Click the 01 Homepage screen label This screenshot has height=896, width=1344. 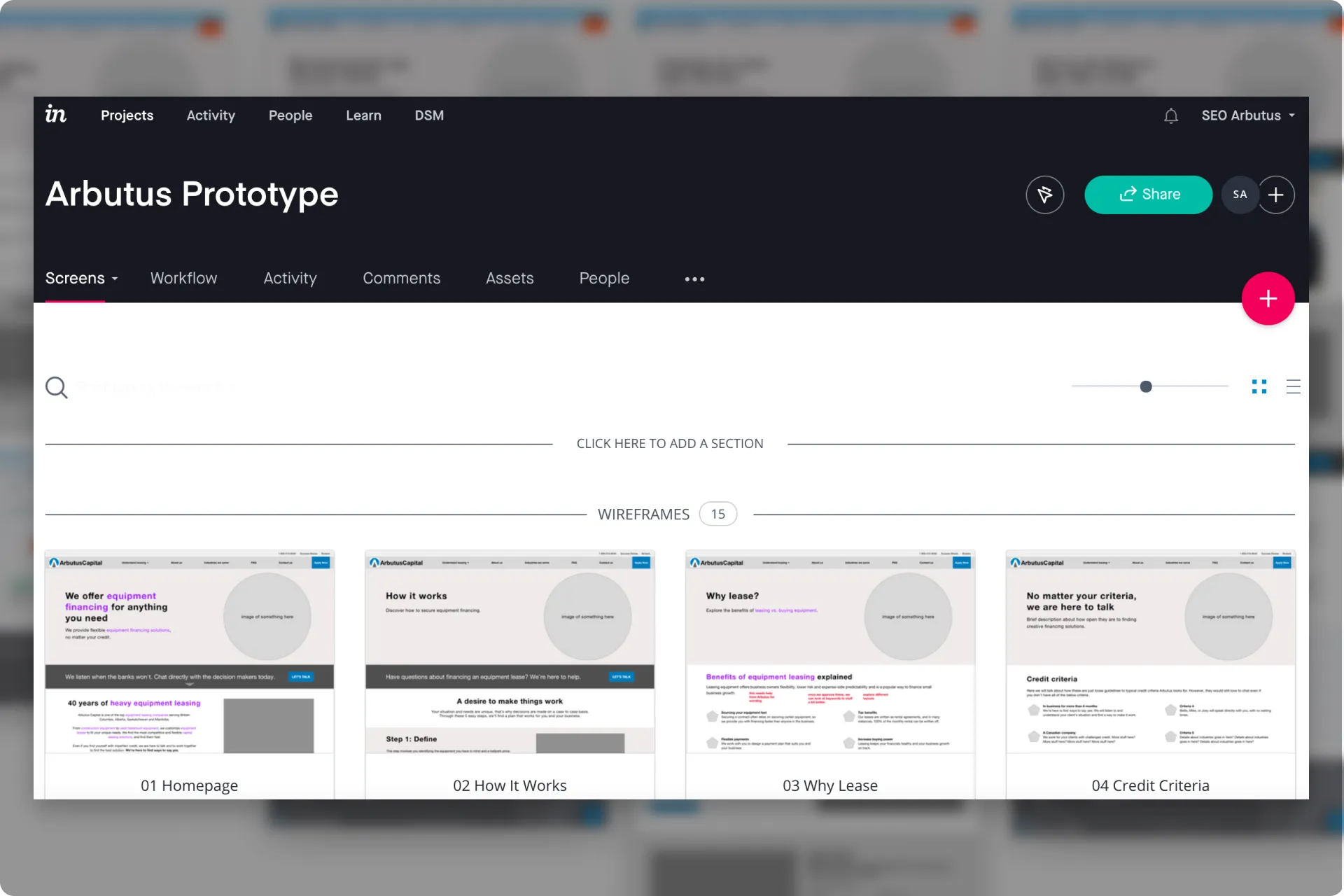[190, 785]
